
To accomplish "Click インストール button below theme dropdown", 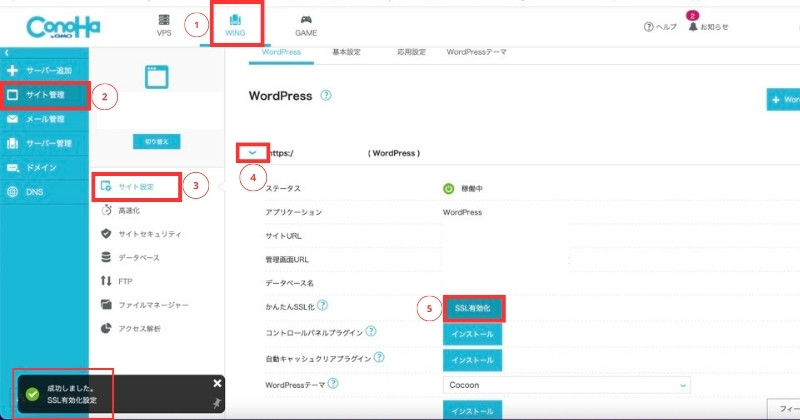I will [x=472, y=410].
